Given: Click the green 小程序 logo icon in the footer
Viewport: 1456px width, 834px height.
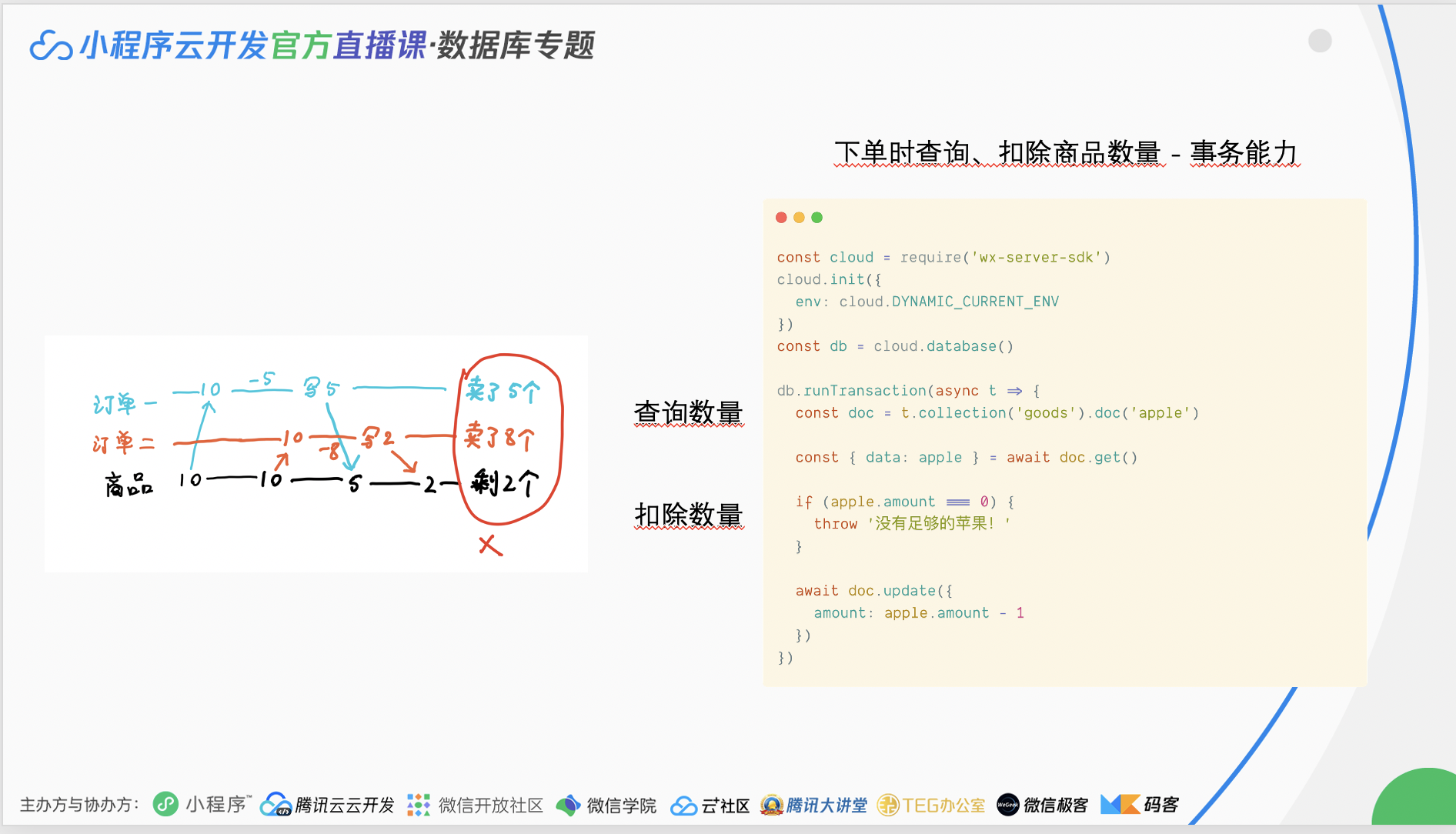Looking at the screenshot, I should [165, 804].
